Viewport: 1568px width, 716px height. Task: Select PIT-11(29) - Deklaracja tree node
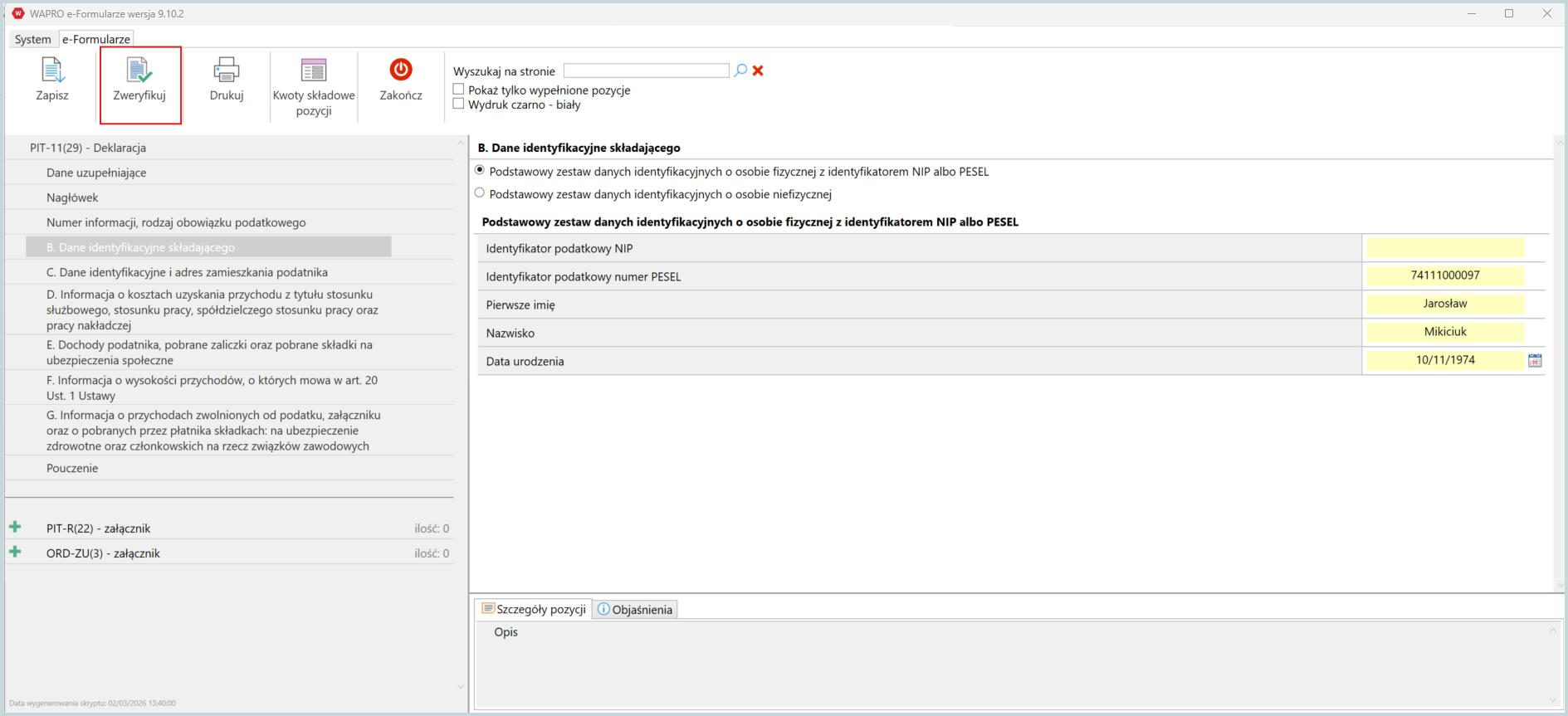(x=88, y=148)
